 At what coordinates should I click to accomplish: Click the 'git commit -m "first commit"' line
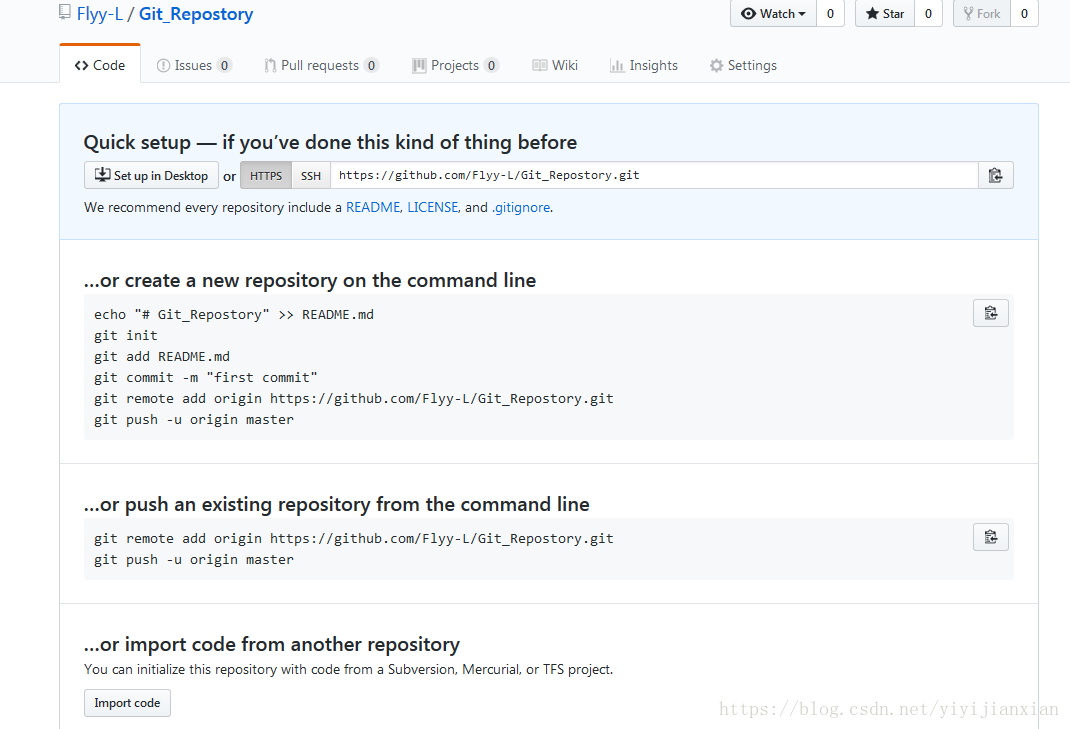pos(205,377)
